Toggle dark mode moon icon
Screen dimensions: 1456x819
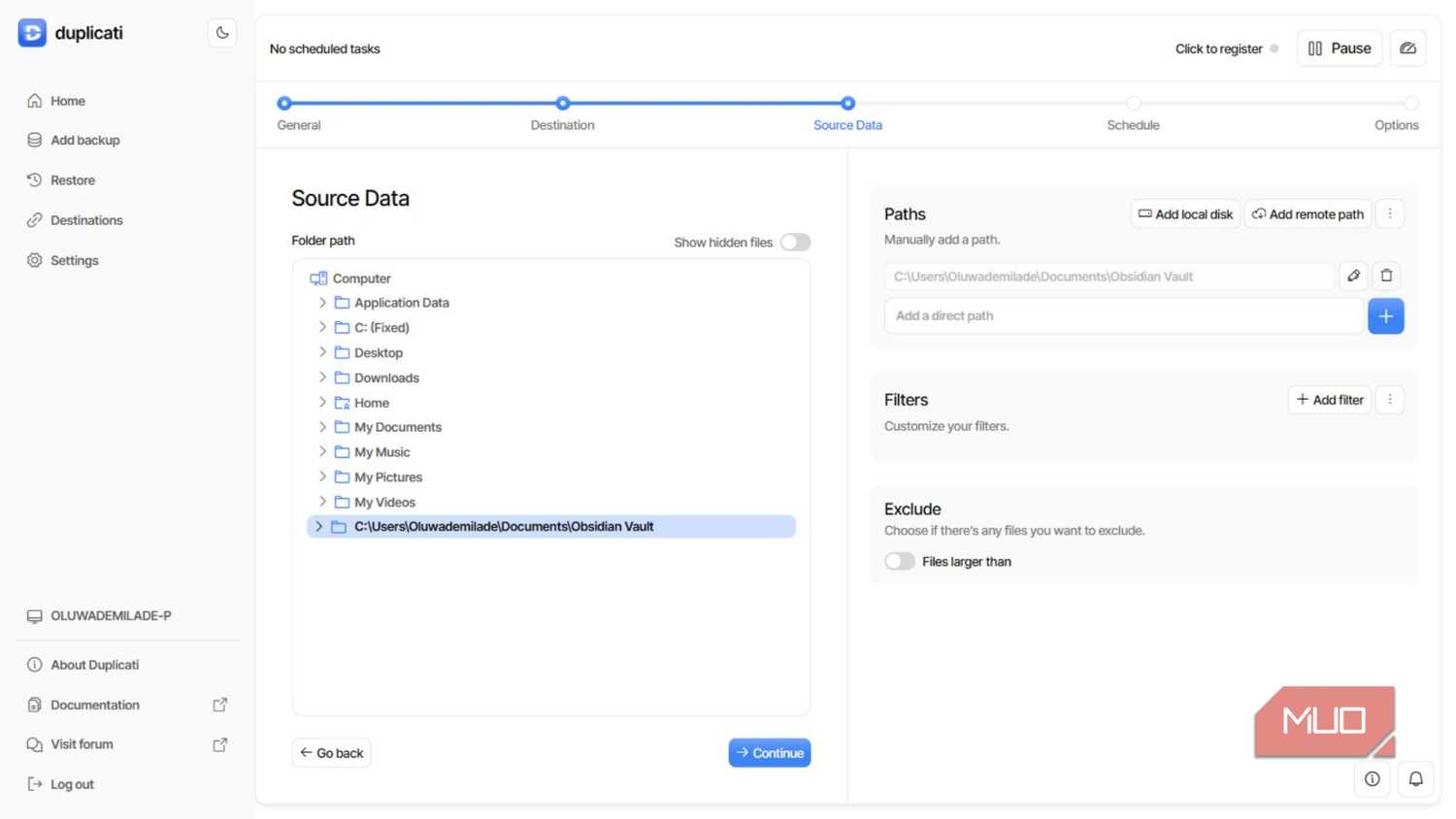[222, 33]
